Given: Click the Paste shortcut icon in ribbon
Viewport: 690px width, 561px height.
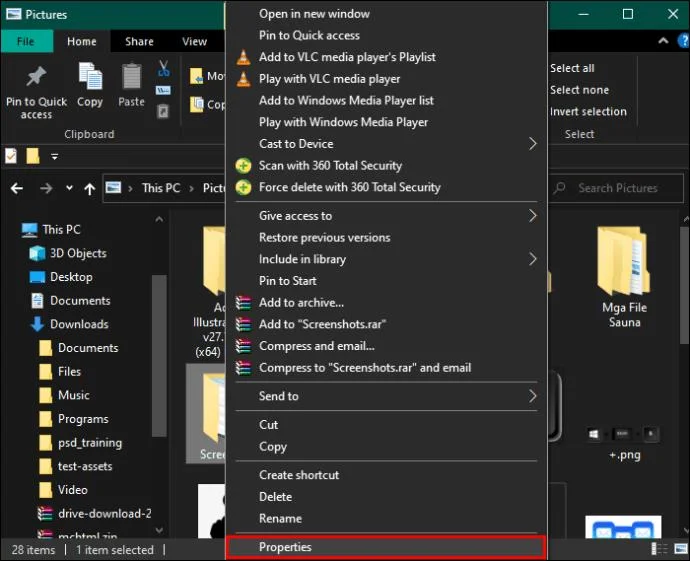Looking at the screenshot, I should pos(163,111).
